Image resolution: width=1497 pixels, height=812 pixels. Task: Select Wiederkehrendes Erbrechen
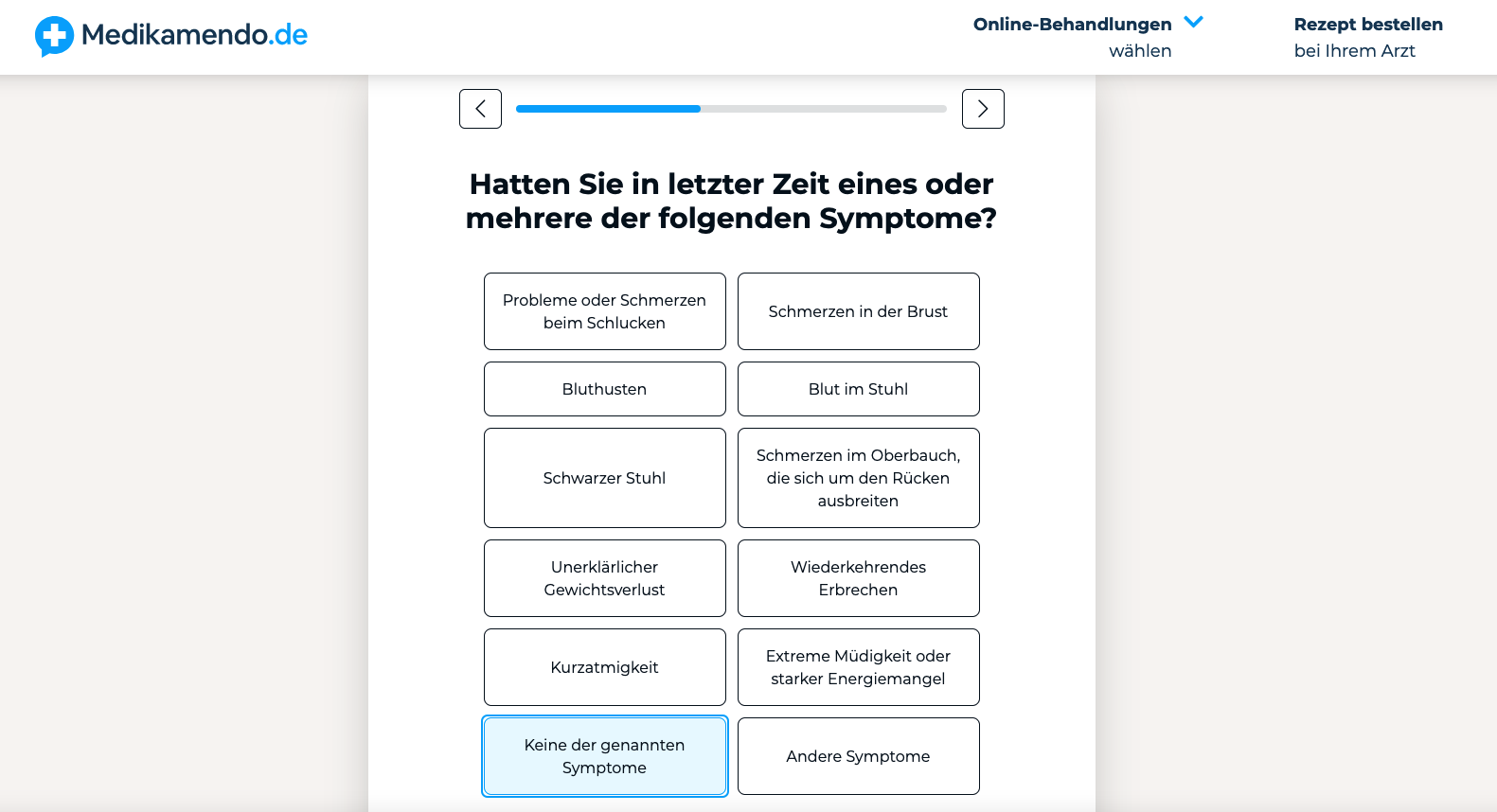[858, 578]
